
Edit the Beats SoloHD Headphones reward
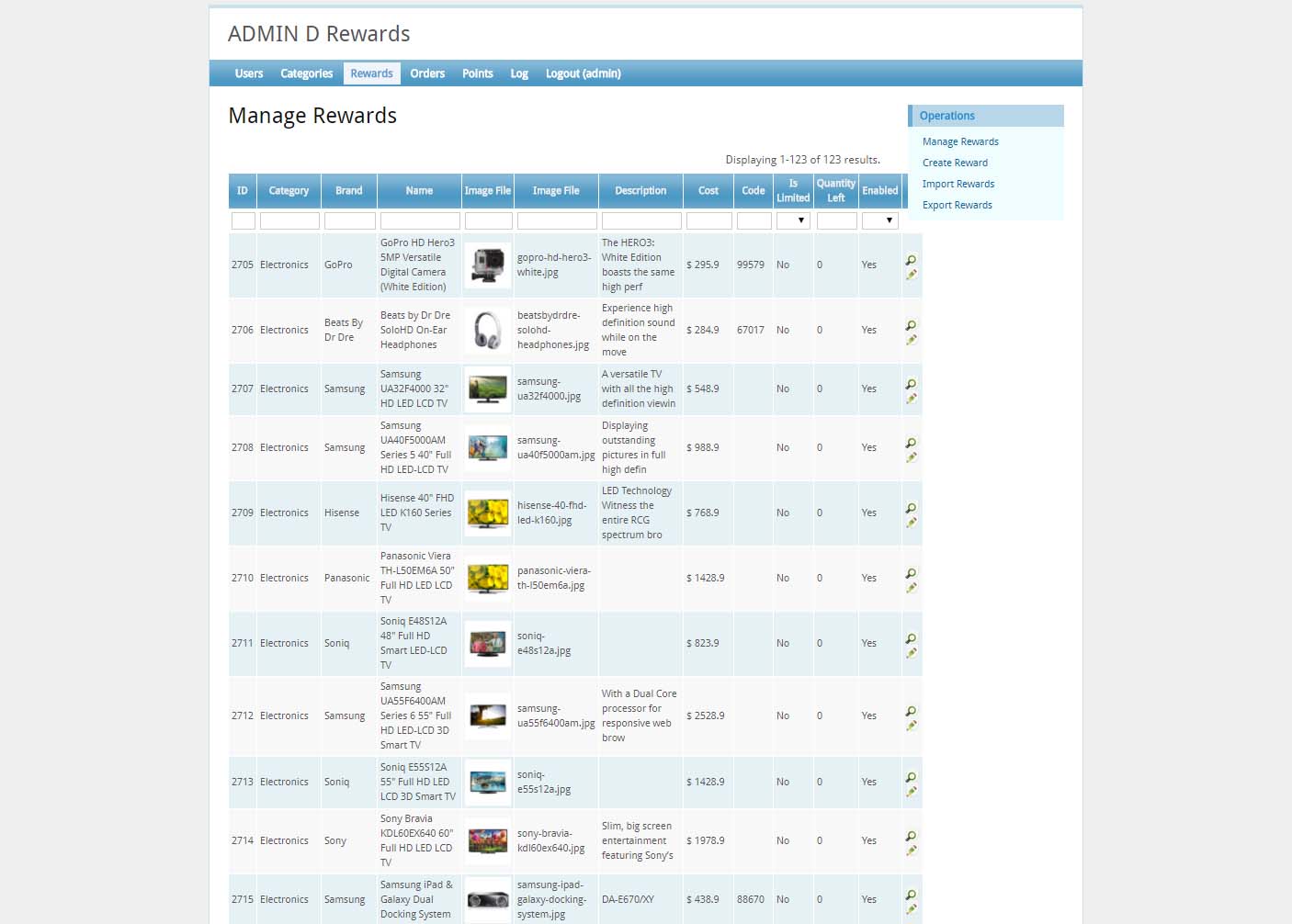click(x=912, y=339)
